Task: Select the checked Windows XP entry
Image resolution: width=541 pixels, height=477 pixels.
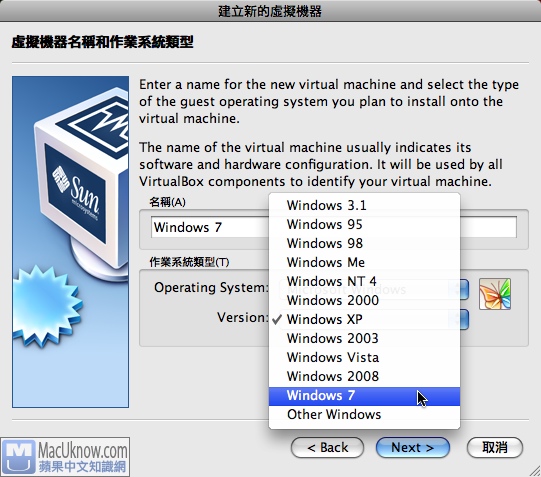Action: [x=364, y=319]
